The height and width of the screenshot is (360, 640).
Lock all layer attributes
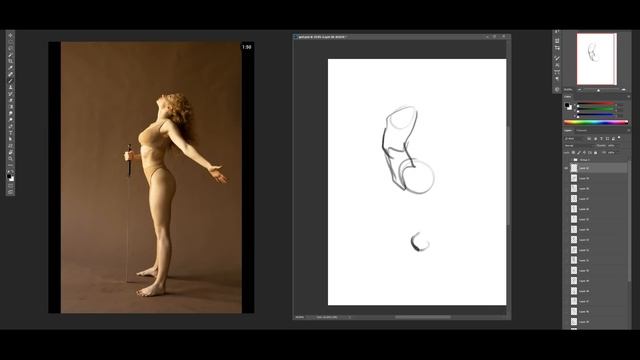pyautogui.click(x=596, y=153)
